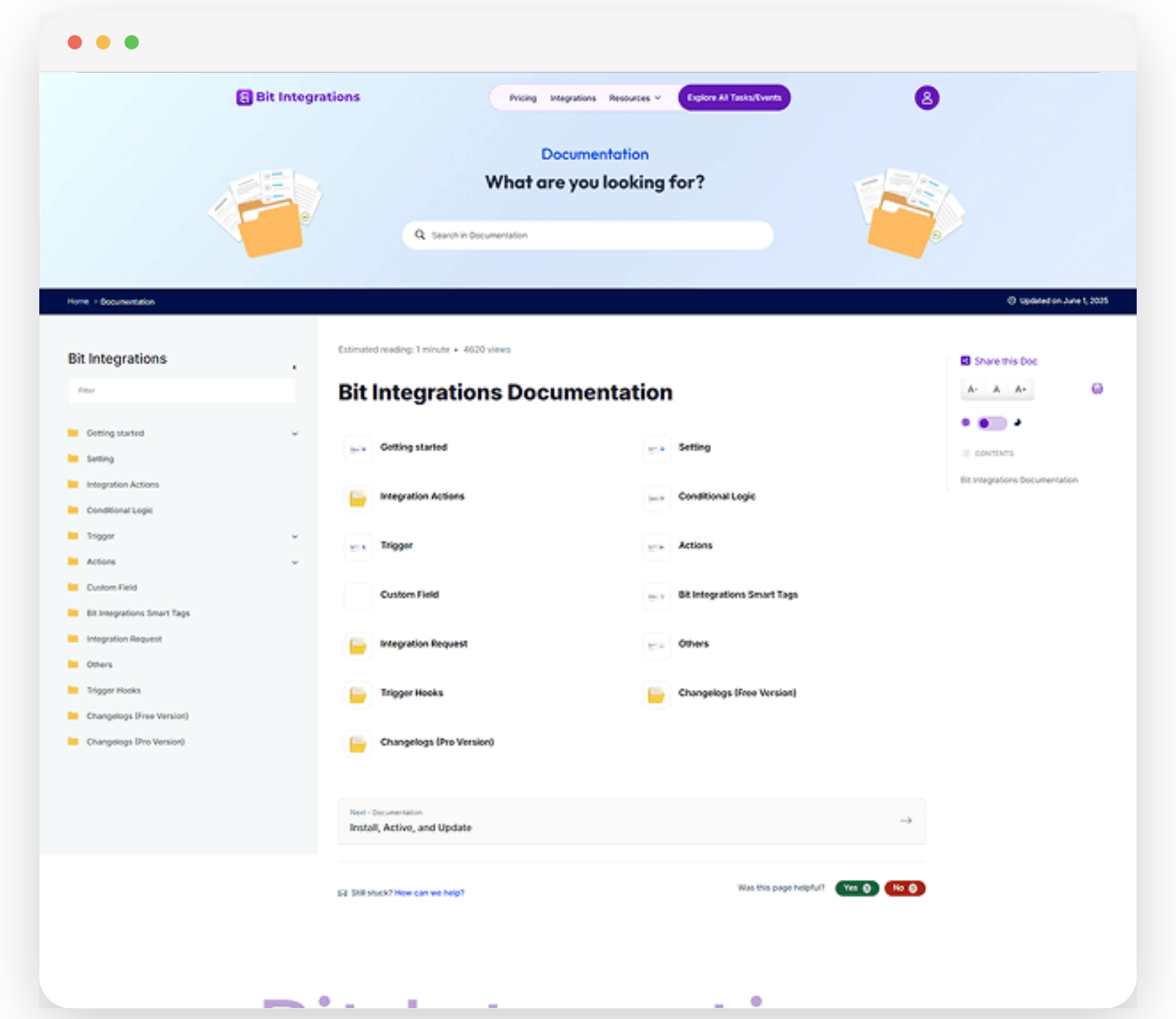Click the Getting started card icon in main content
The height and width of the screenshot is (1019, 1176).
358,449
